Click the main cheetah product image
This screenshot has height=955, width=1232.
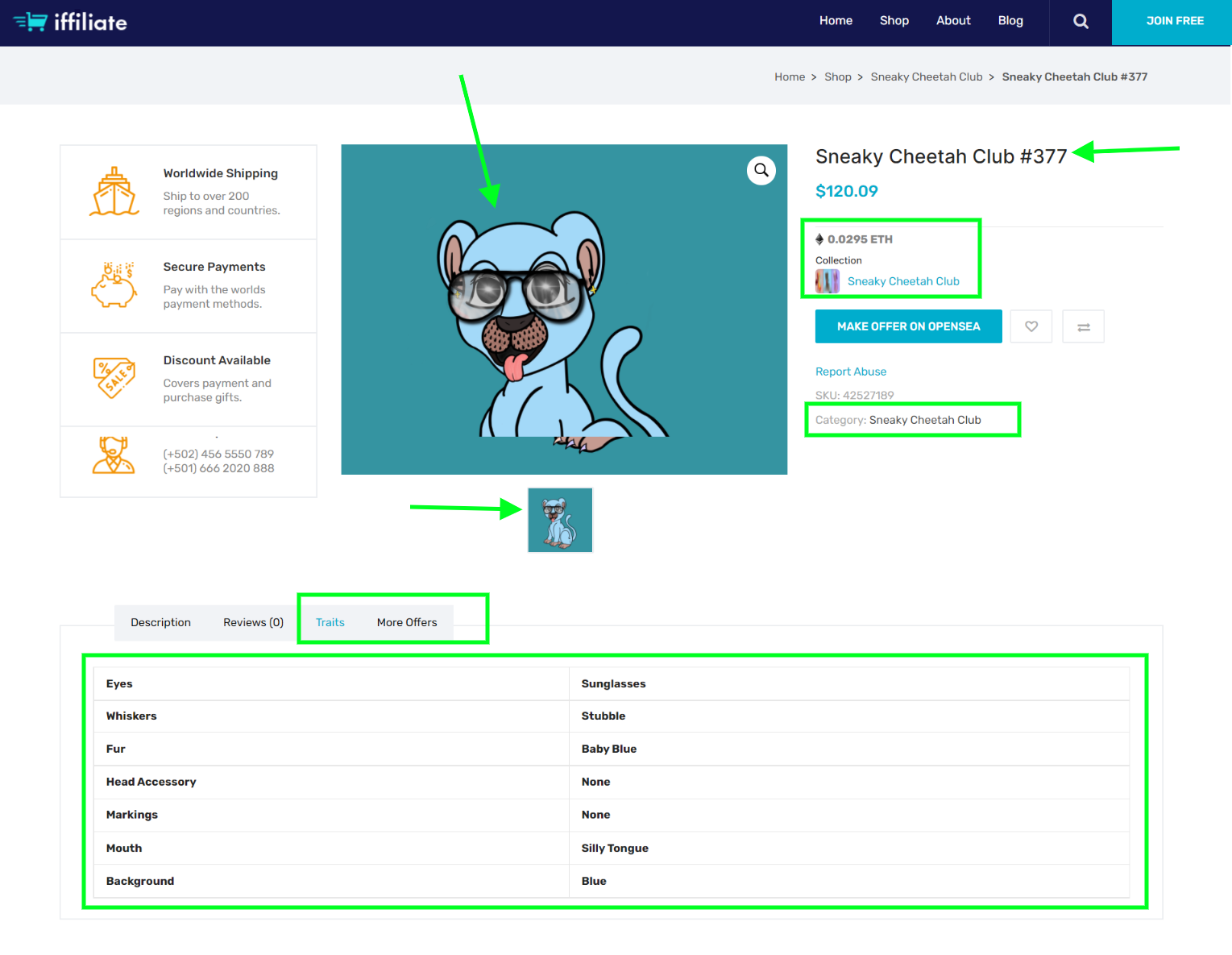[x=564, y=309]
